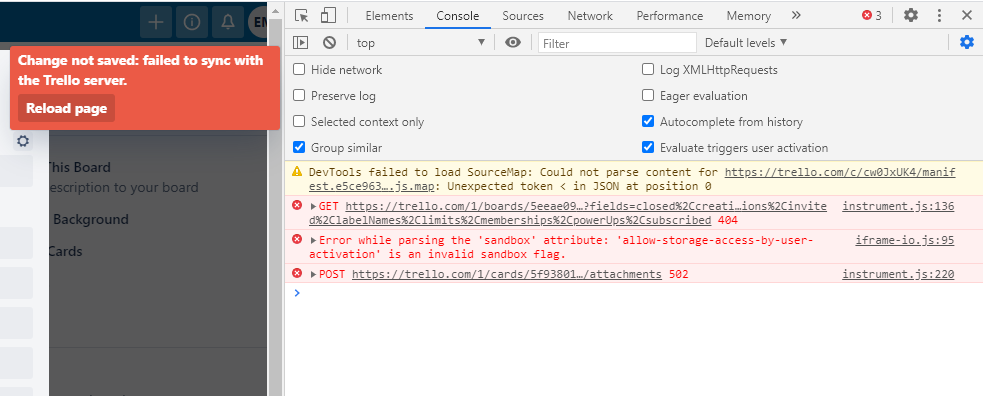The width and height of the screenshot is (983, 396).
Task: Select the Console tab
Action: (458, 16)
